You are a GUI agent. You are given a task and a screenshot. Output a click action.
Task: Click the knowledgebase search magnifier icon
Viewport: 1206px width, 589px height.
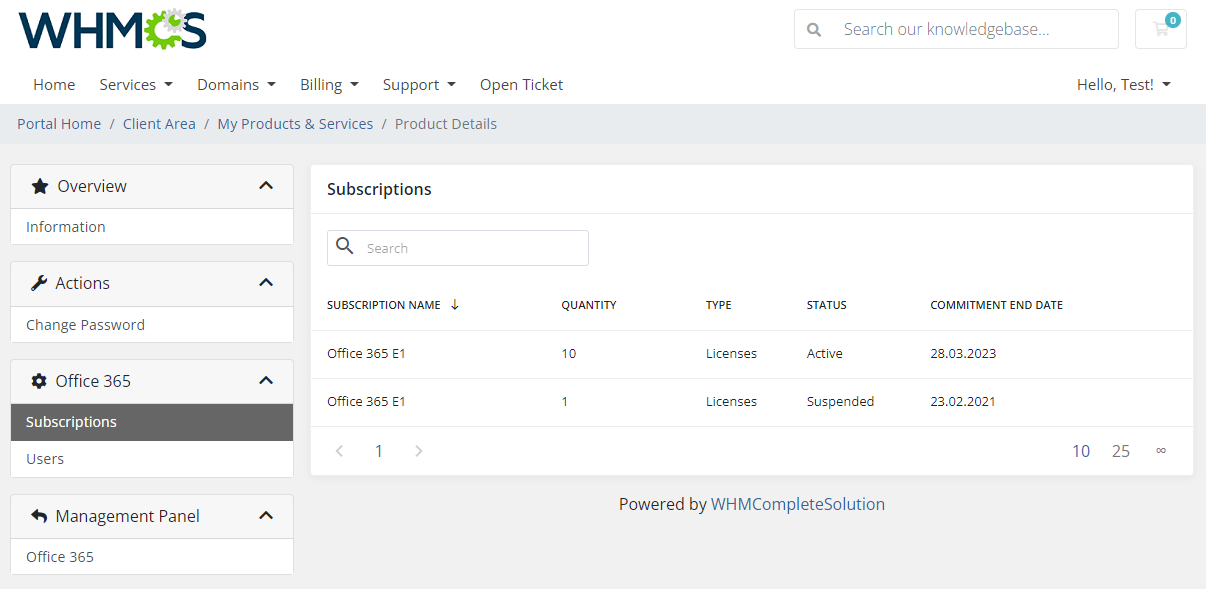(814, 30)
